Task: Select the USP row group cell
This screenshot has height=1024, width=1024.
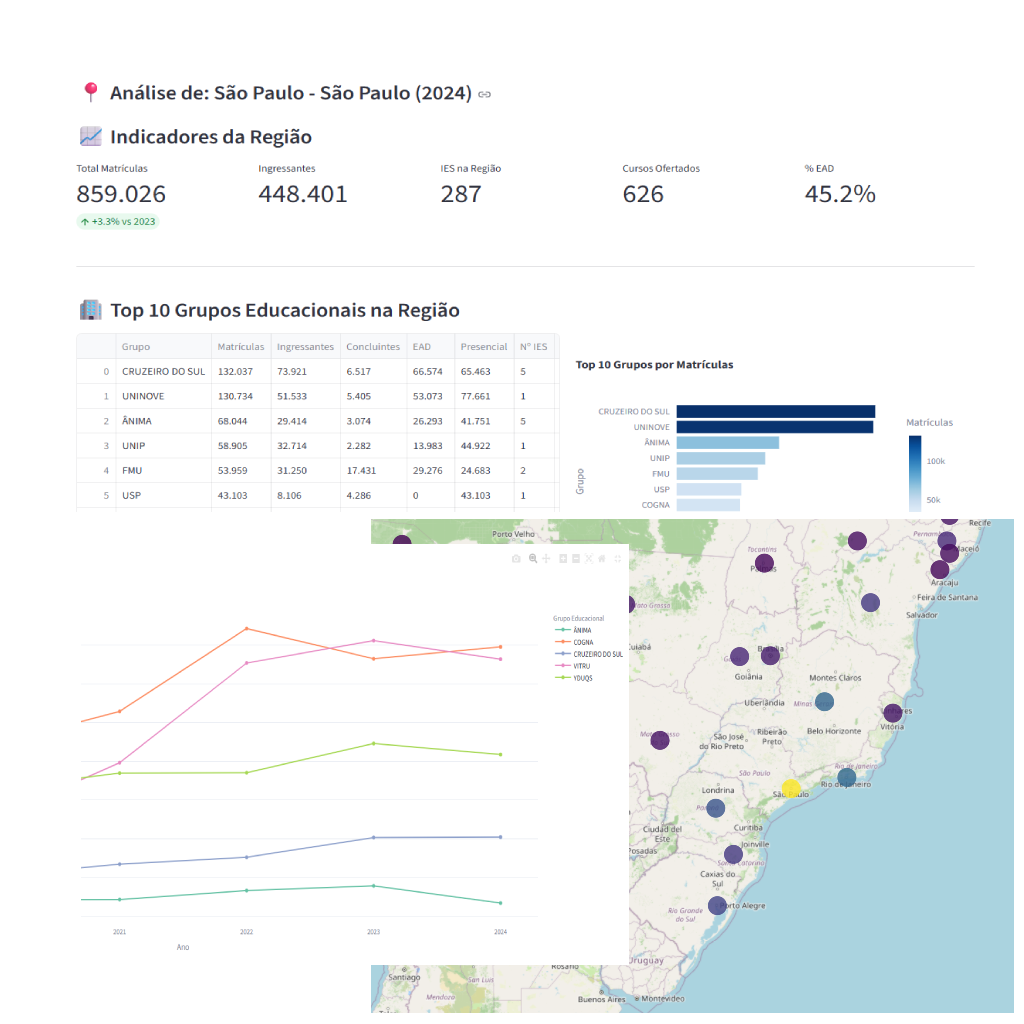Action: 164,496
